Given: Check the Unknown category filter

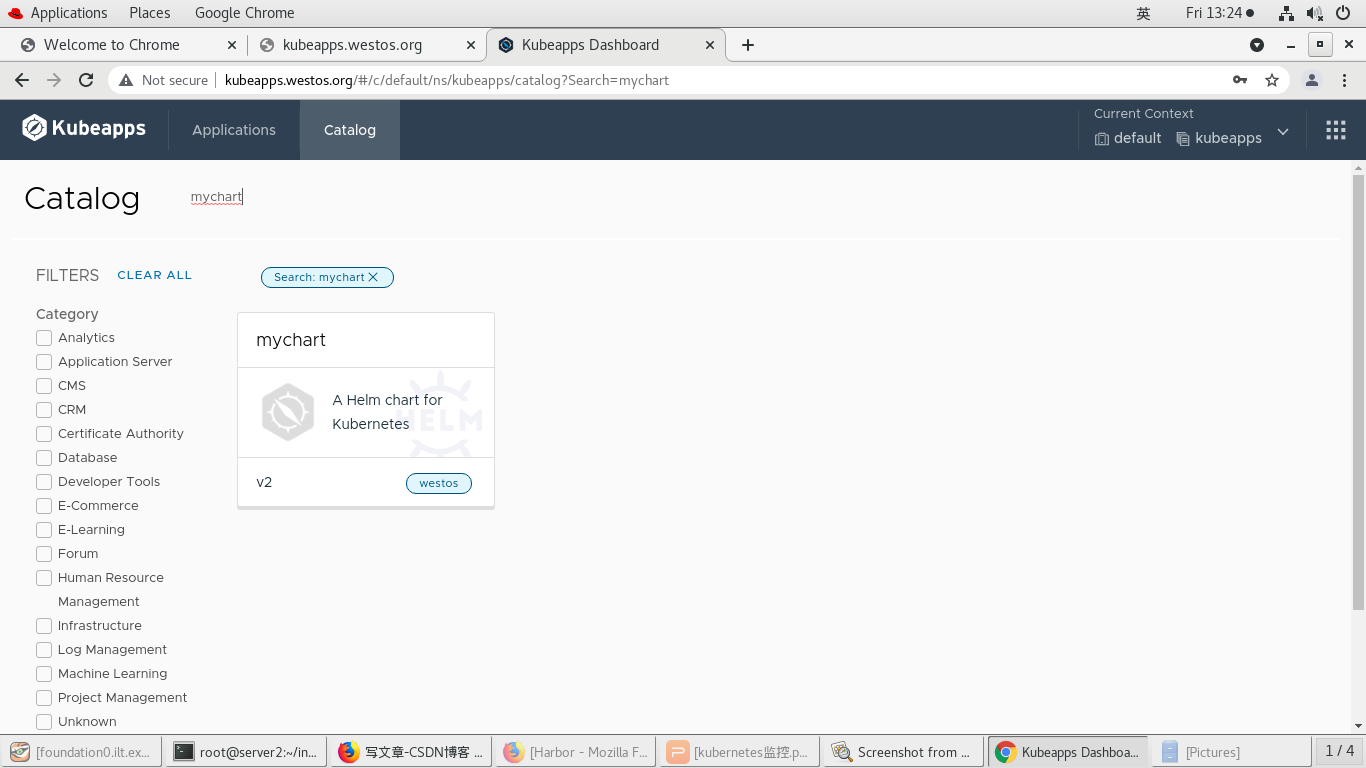Looking at the screenshot, I should (x=44, y=722).
